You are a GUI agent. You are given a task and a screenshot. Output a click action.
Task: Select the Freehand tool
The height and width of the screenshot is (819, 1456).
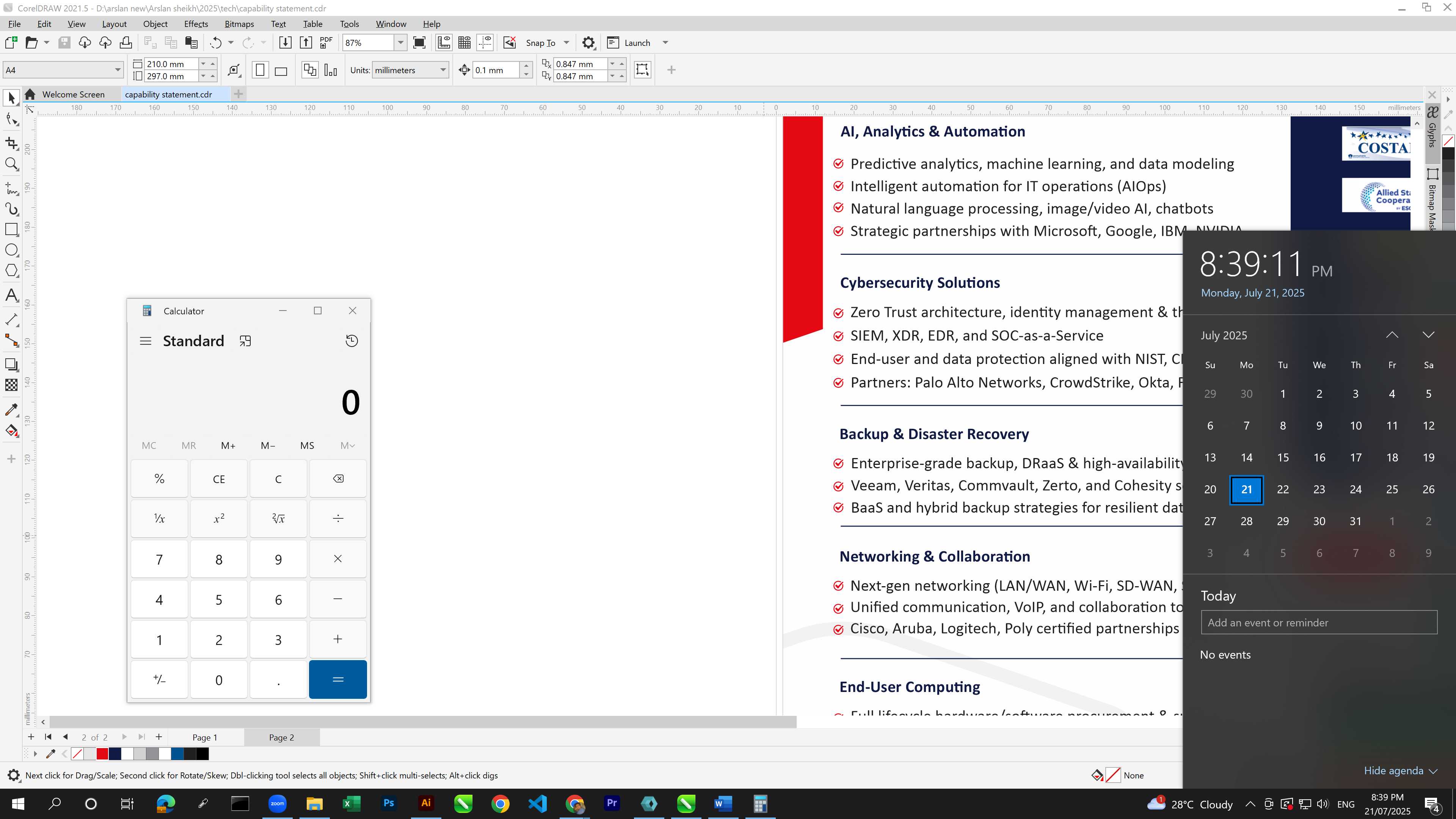click(x=11, y=188)
